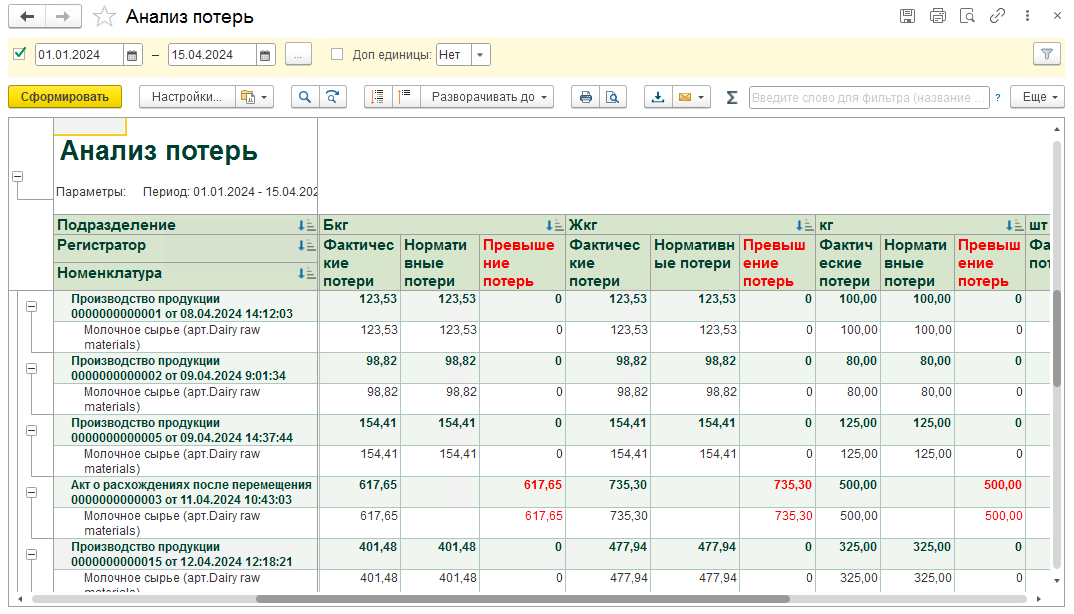Click the Сформировать button
This screenshot has width=1074, height=614.
point(65,97)
